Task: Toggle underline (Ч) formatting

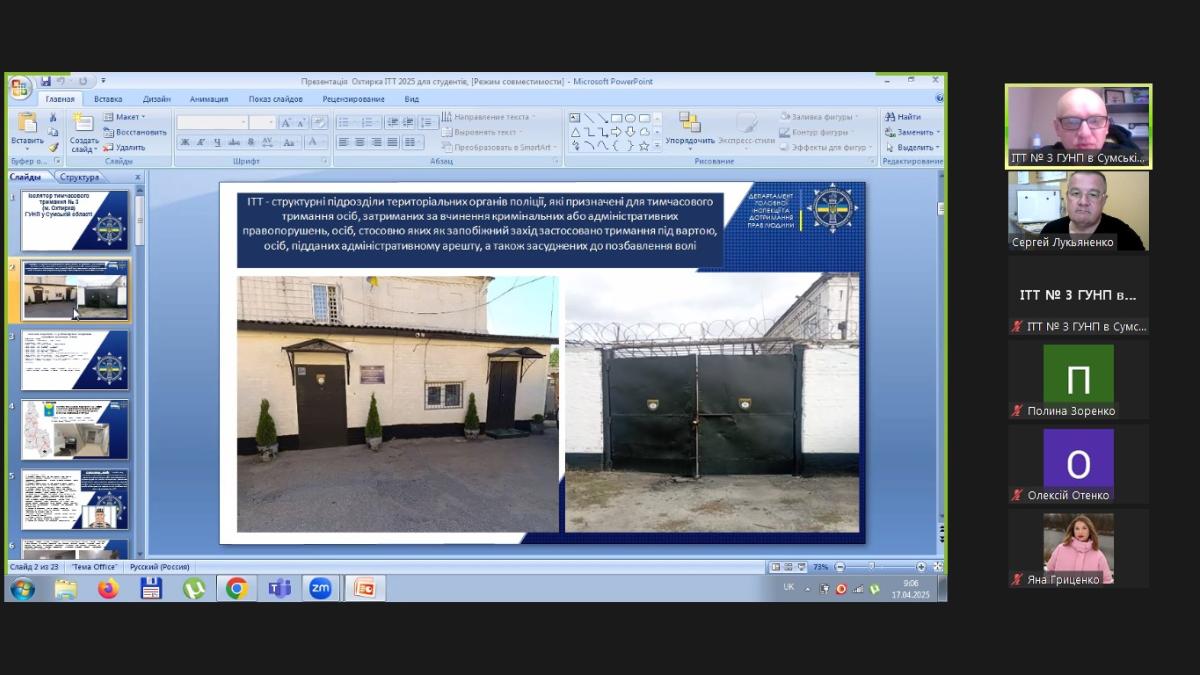Action: (x=217, y=143)
